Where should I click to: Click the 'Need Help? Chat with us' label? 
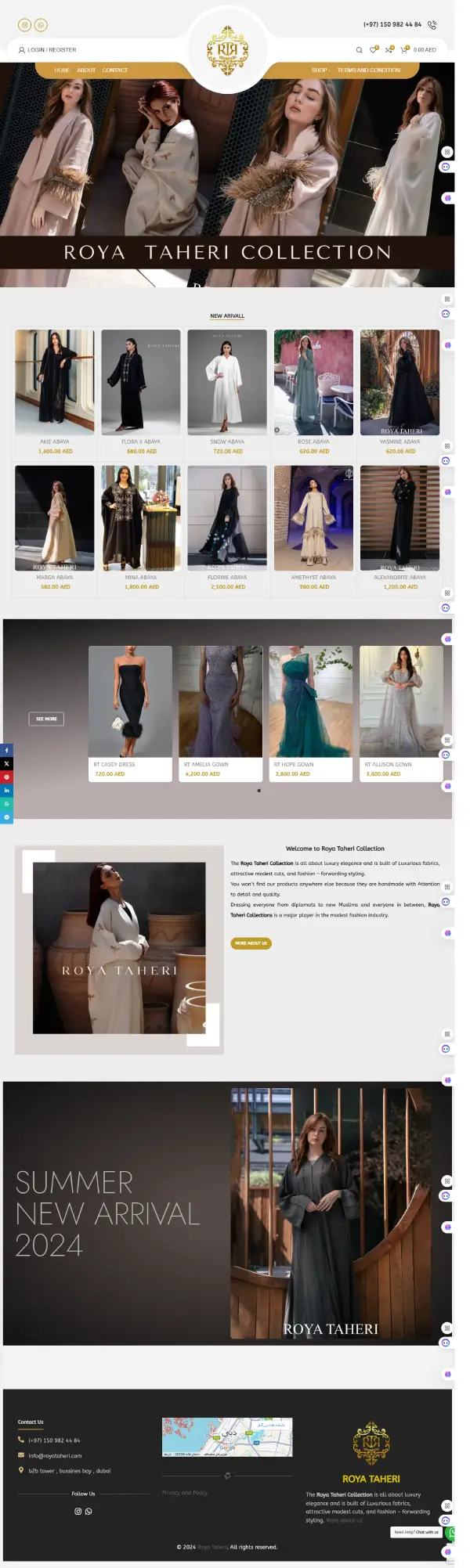tap(417, 1532)
